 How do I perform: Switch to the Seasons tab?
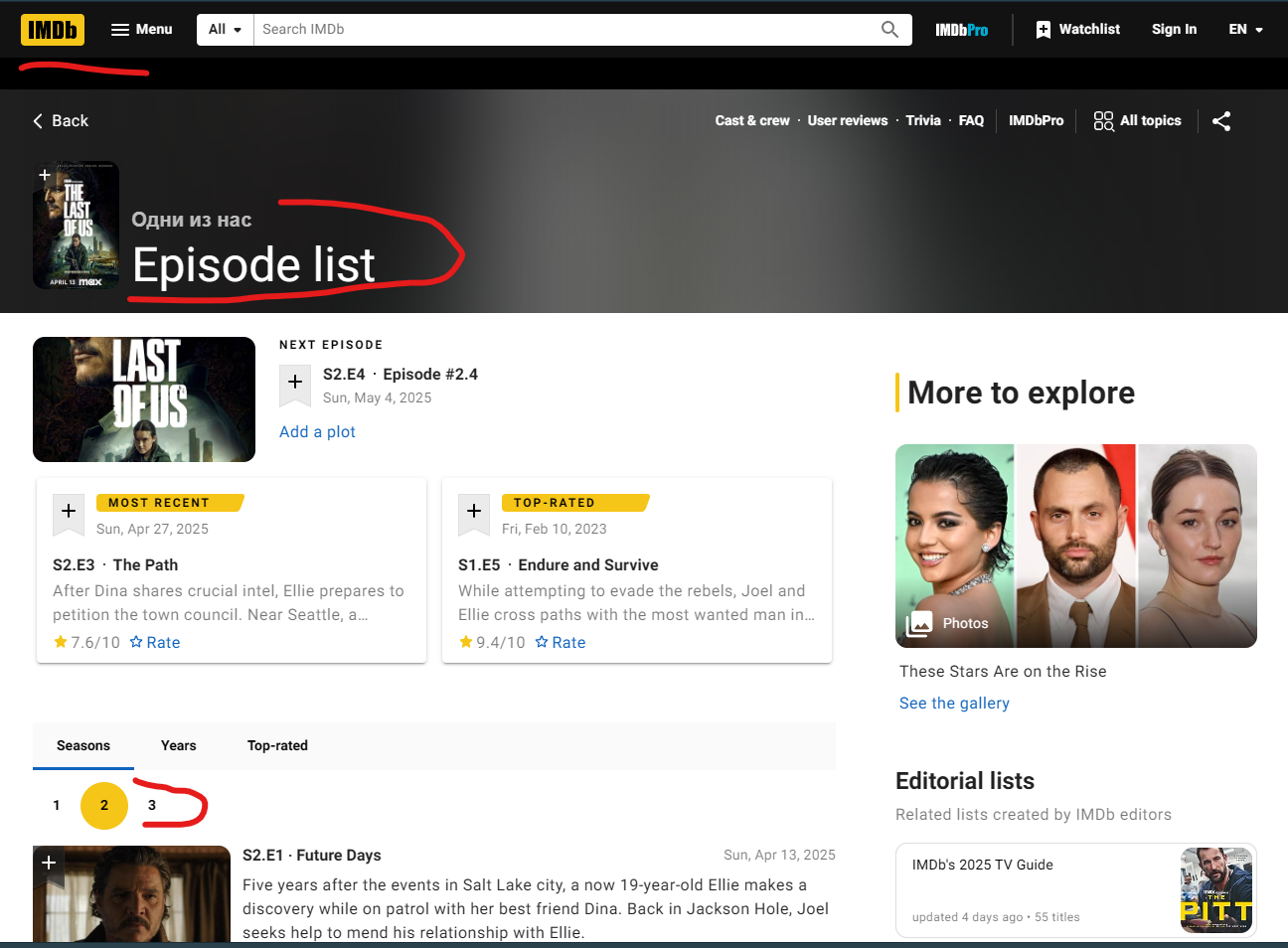[x=83, y=745]
